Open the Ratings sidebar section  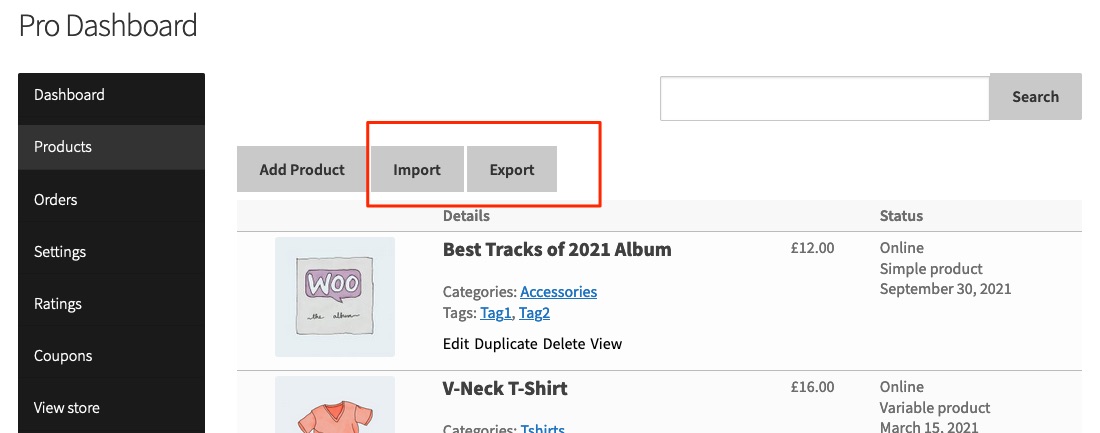click(x=112, y=304)
